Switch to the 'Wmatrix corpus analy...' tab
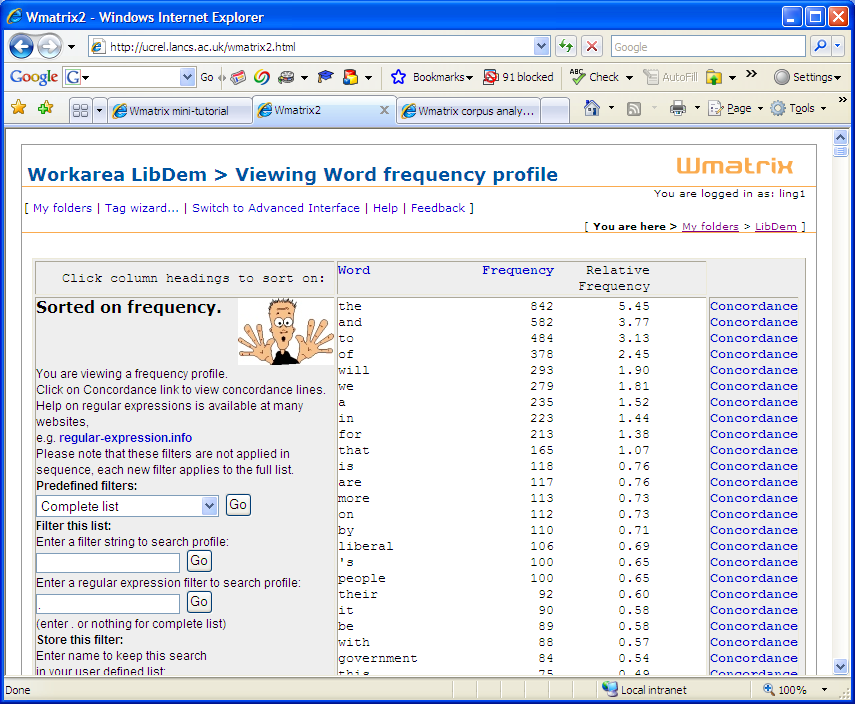Screen dimensions: 855x704 pyautogui.click(x=470, y=111)
